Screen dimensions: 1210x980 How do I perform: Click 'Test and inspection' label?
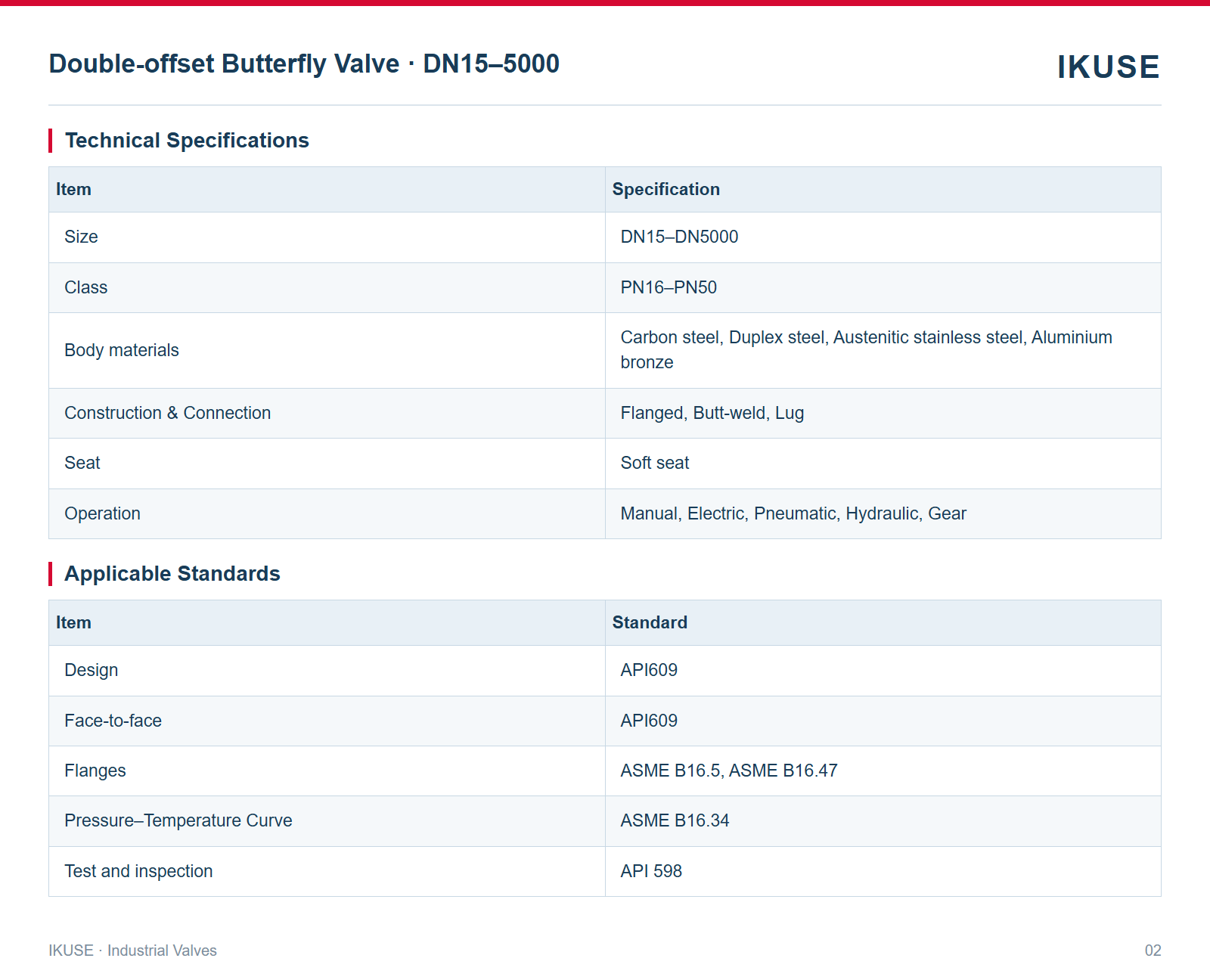click(x=138, y=871)
